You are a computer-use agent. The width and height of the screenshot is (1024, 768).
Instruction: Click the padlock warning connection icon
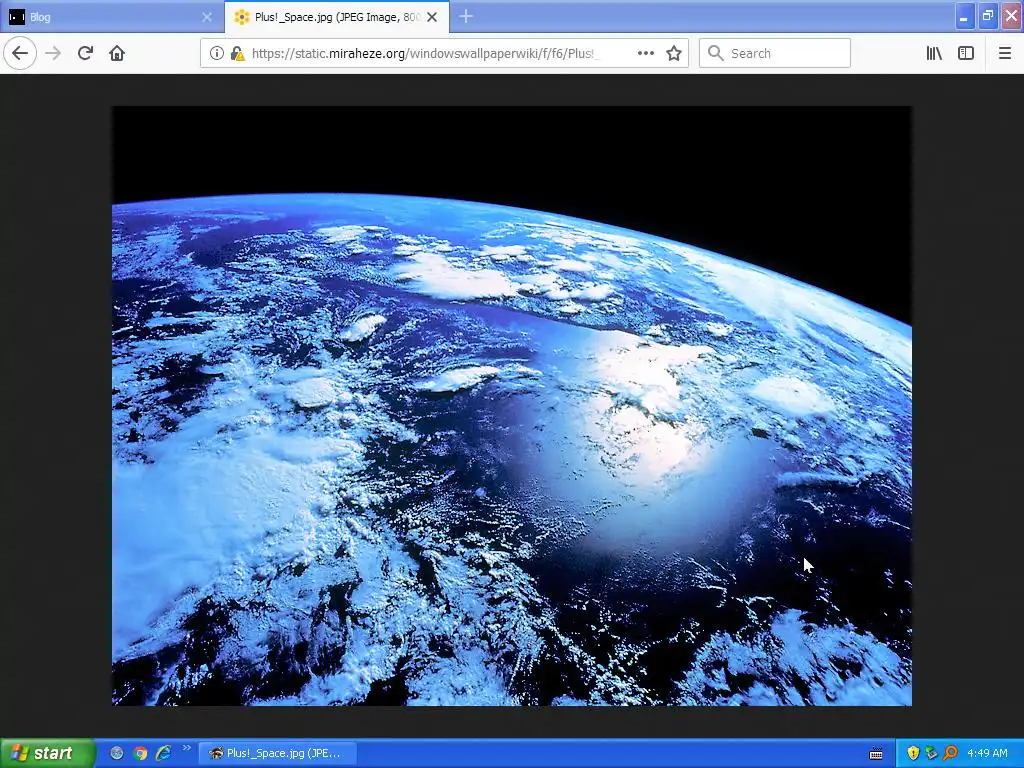click(x=237, y=54)
